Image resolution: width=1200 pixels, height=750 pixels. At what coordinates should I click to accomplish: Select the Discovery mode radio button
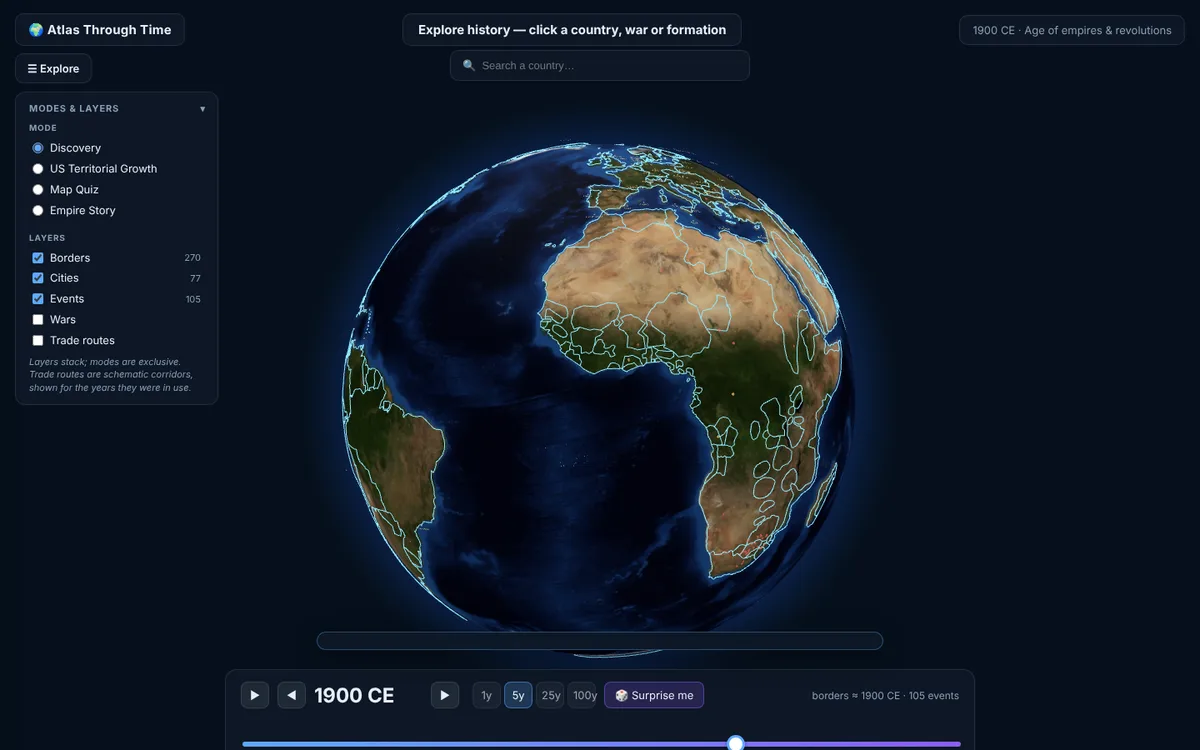(x=38, y=148)
